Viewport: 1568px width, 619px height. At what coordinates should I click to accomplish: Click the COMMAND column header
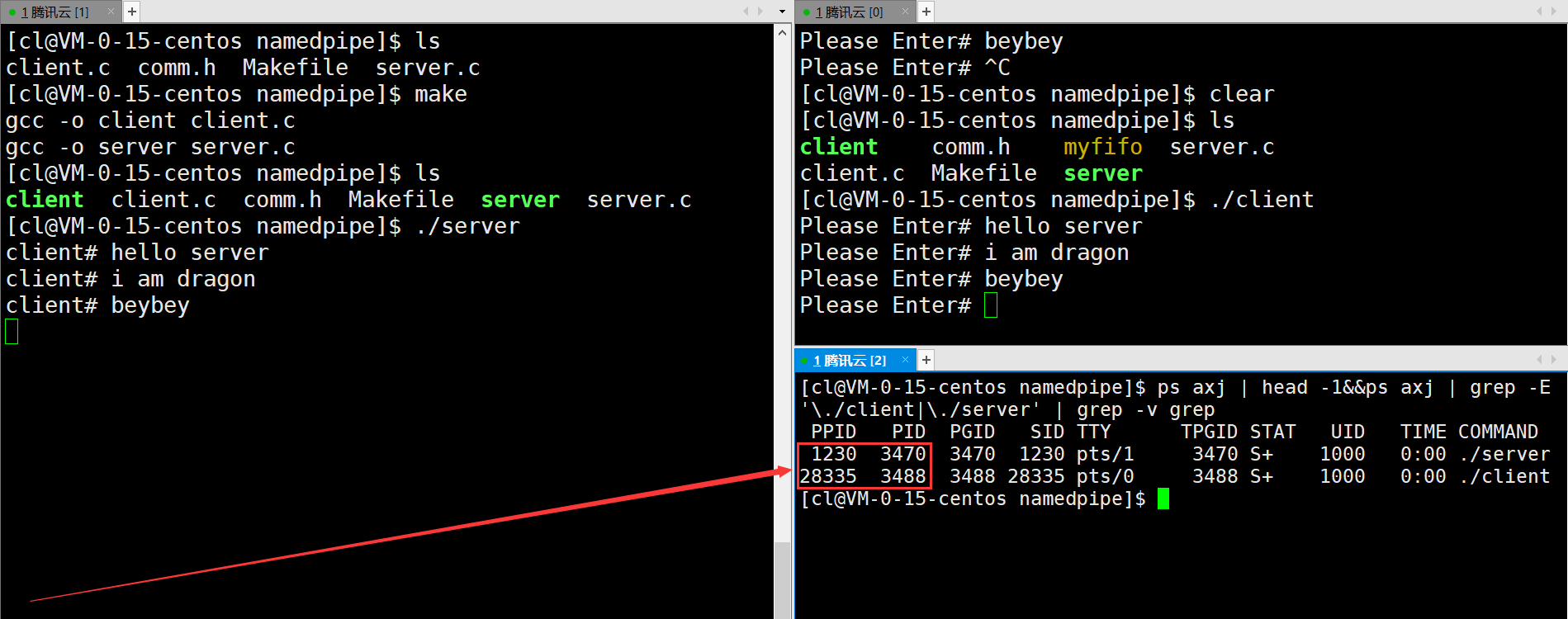click(1498, 432)
